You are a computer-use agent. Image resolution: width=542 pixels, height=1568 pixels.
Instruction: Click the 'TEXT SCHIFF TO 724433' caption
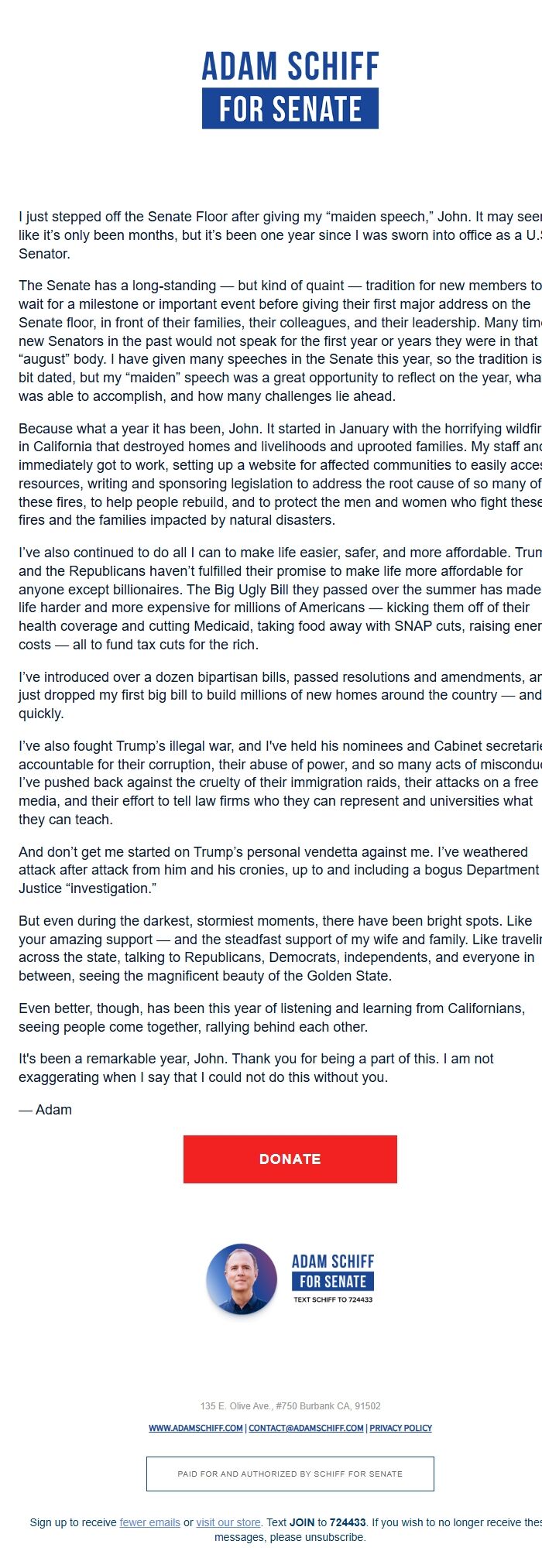(x=333, y=1299)
